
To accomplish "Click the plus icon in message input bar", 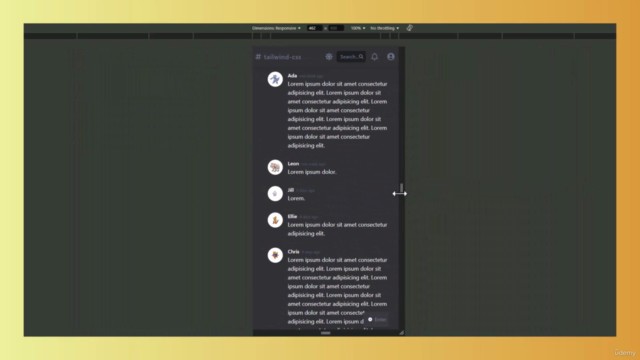I will [370, 320].
